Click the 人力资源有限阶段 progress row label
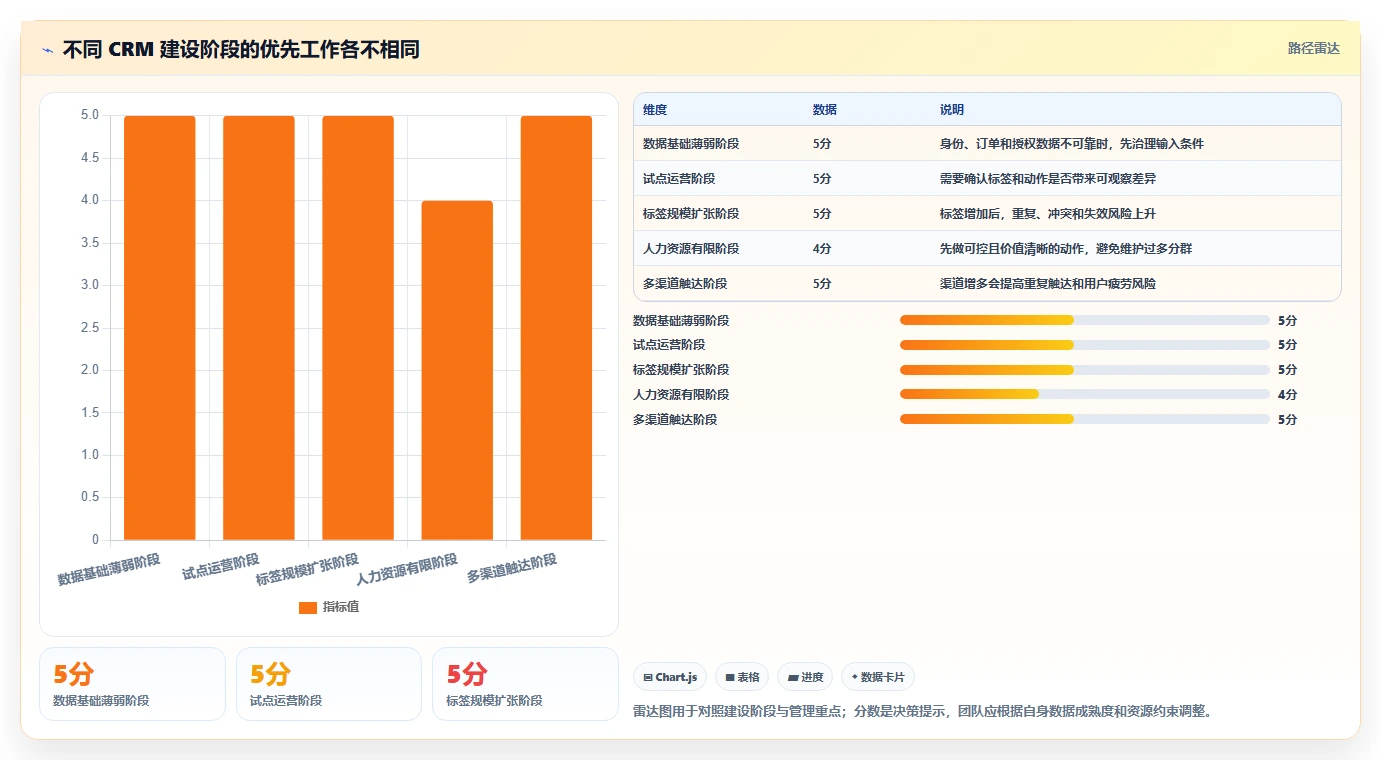The width and height of the screenshot is (1381, 760). pos(681,395)
